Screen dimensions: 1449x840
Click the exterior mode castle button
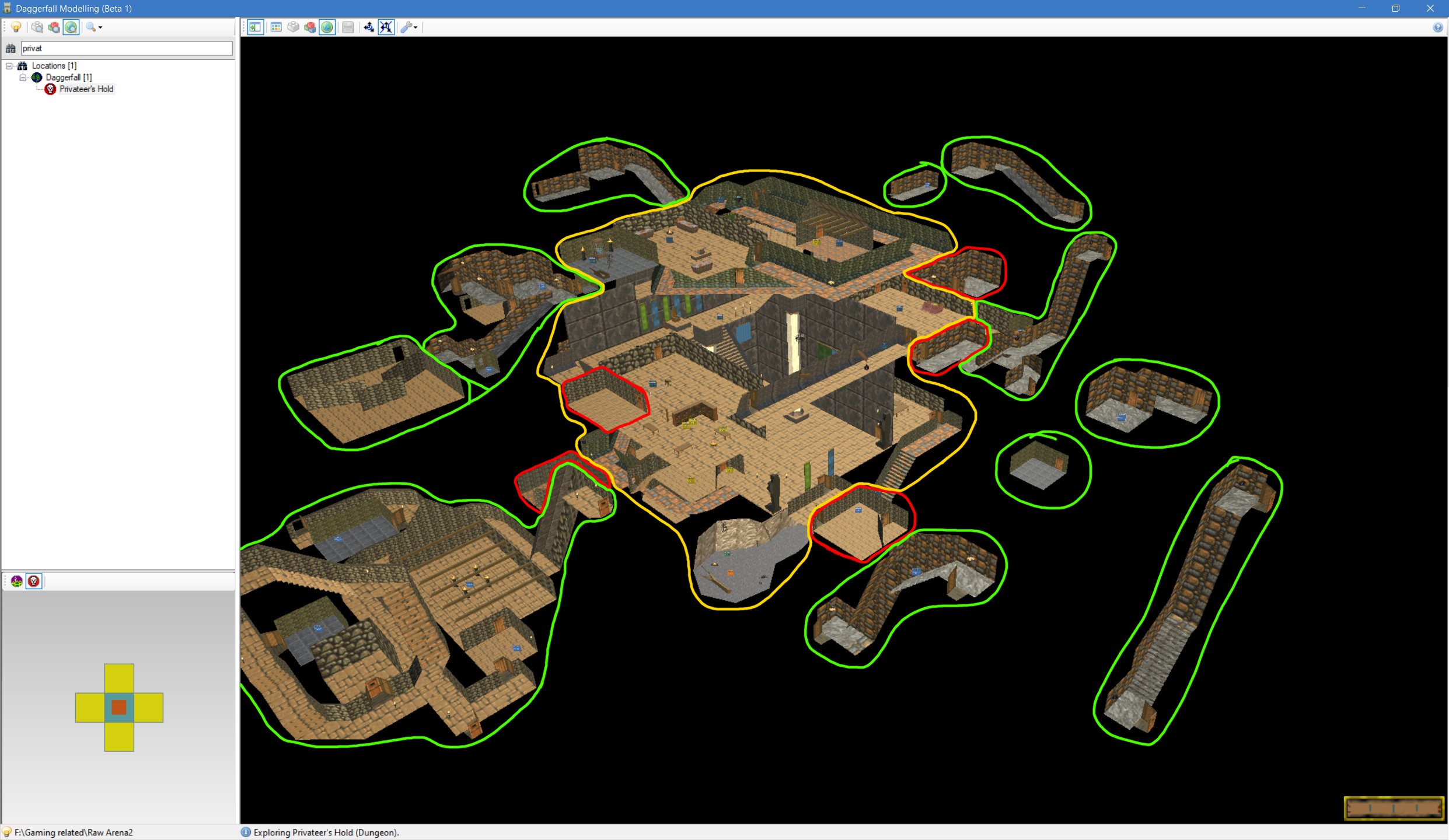click(x=17, y=581)
